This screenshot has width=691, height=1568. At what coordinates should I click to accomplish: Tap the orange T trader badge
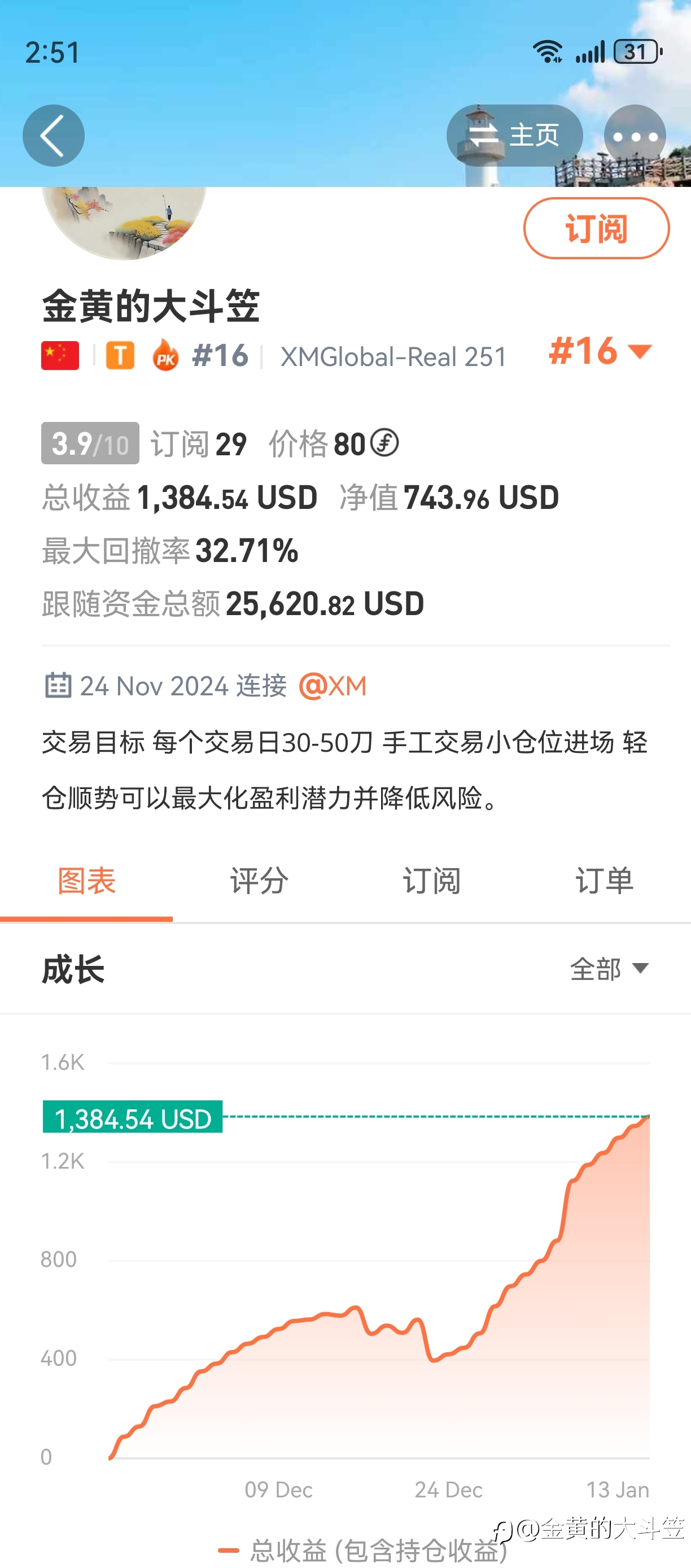pos(120,355)
